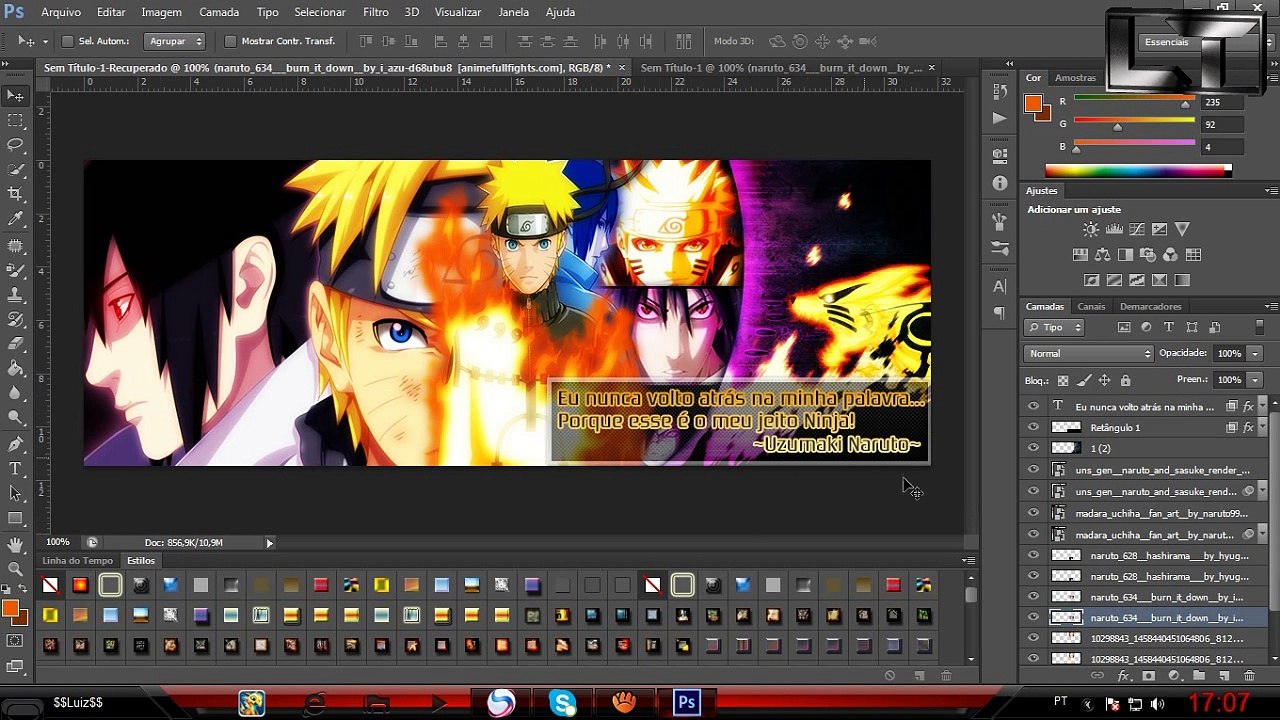Image resolution: width=1280 pixels, height=720 pixels.
Task: Select the Crop tool
Action: tap(16, 194)
